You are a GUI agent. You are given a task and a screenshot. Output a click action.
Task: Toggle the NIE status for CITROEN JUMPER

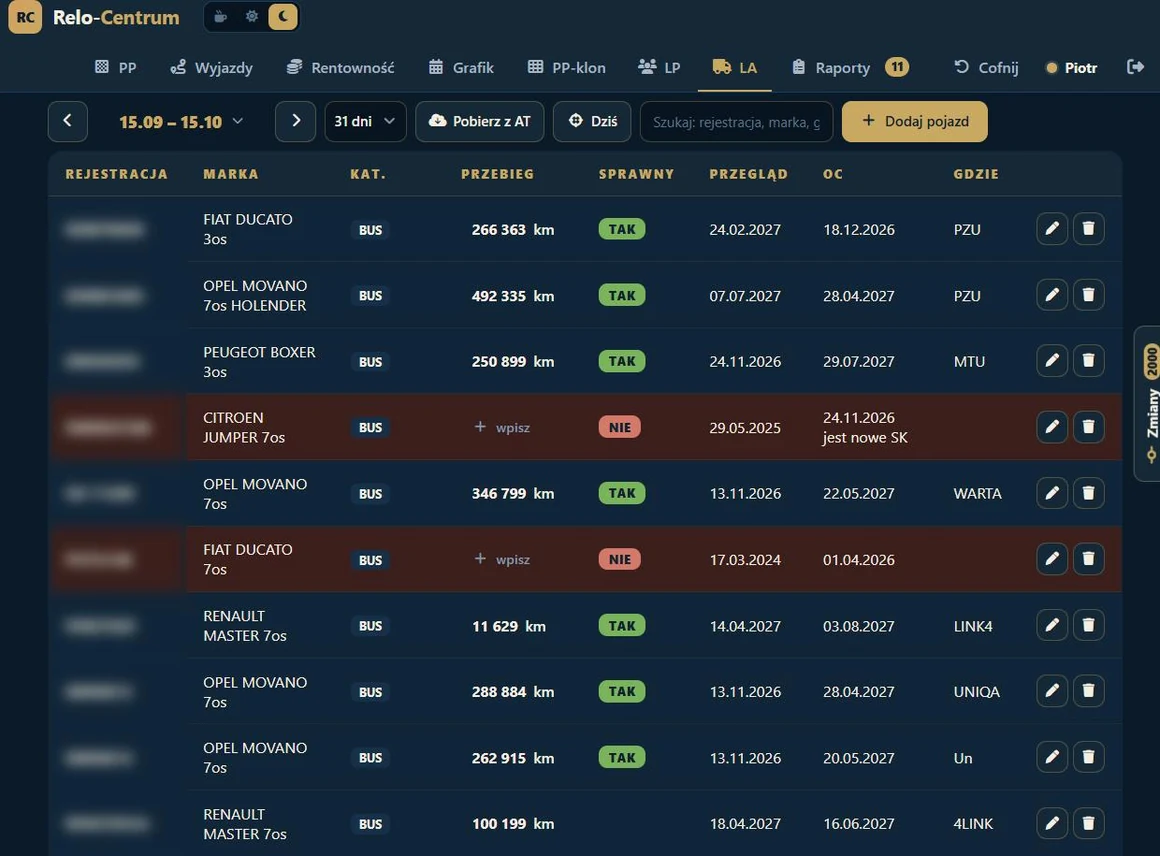[619, 427]
